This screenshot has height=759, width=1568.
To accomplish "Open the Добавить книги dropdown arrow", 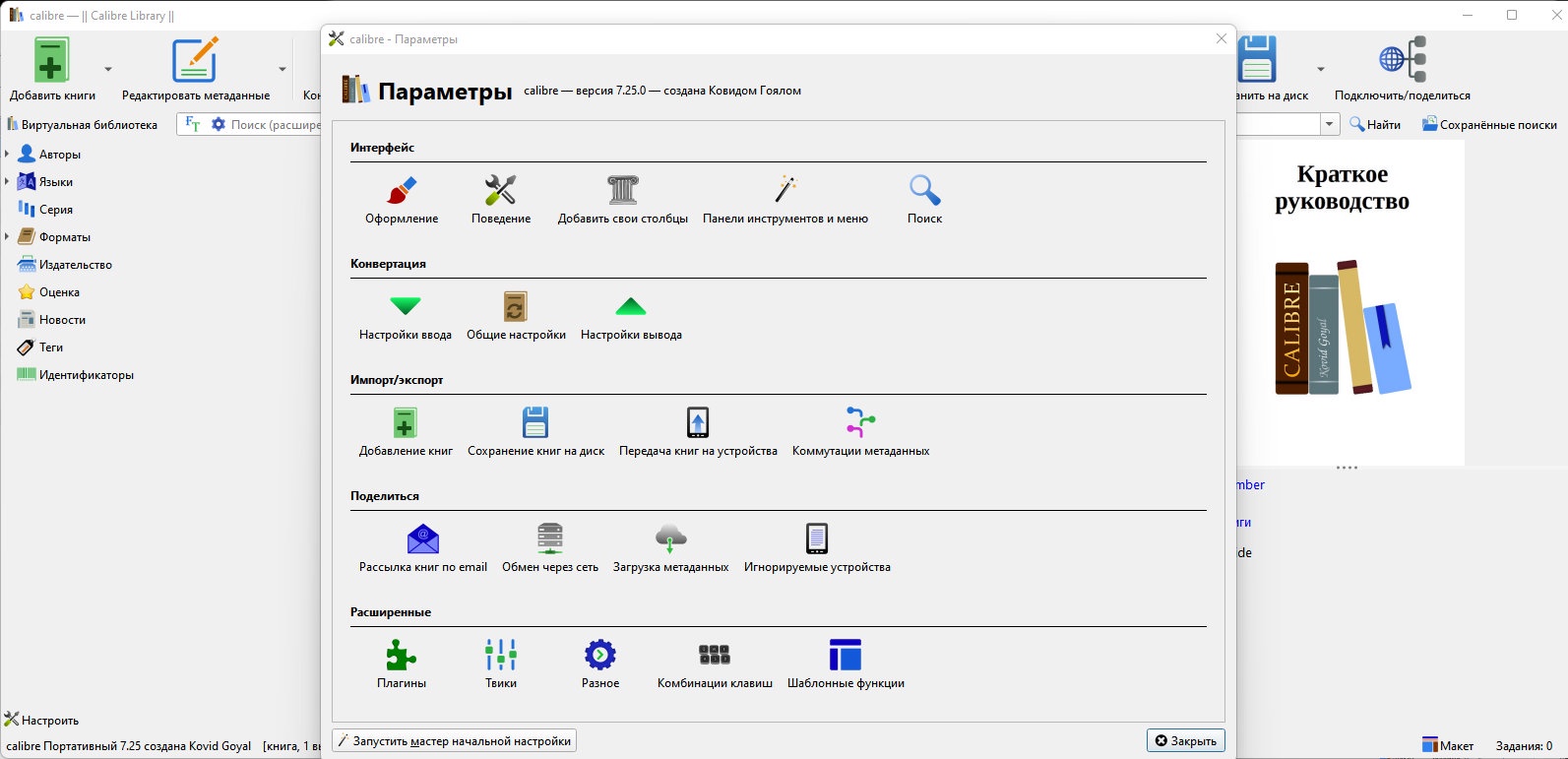I will [108, 70].
